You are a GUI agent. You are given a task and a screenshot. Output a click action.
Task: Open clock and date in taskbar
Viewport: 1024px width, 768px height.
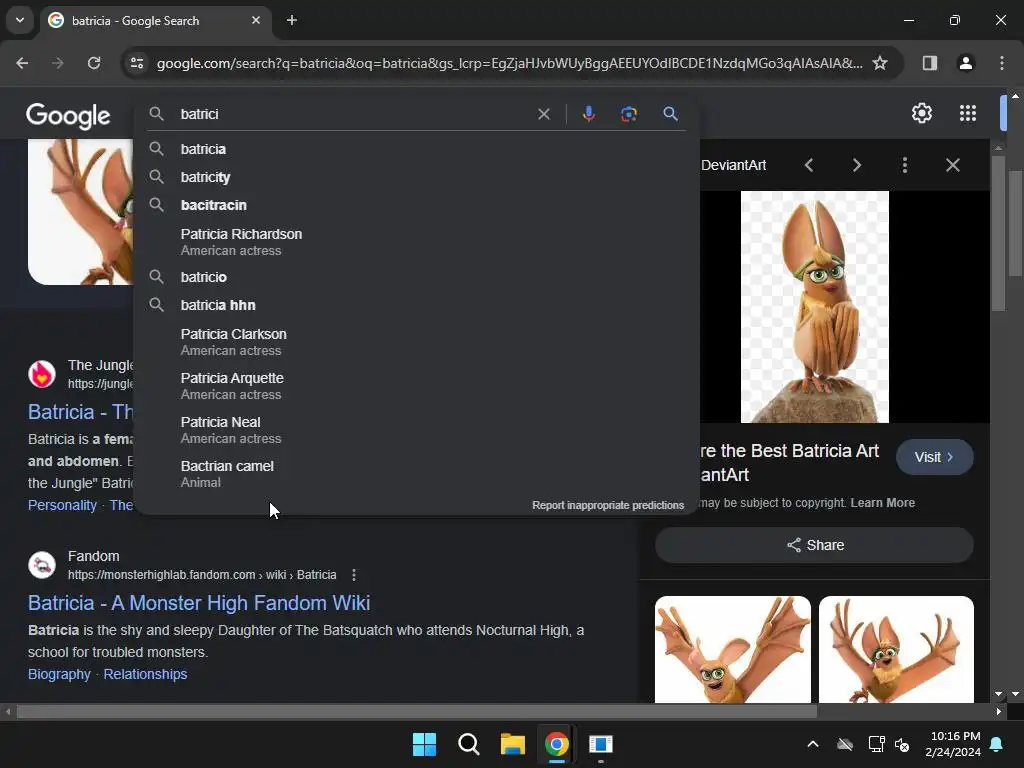click(953, 744)
